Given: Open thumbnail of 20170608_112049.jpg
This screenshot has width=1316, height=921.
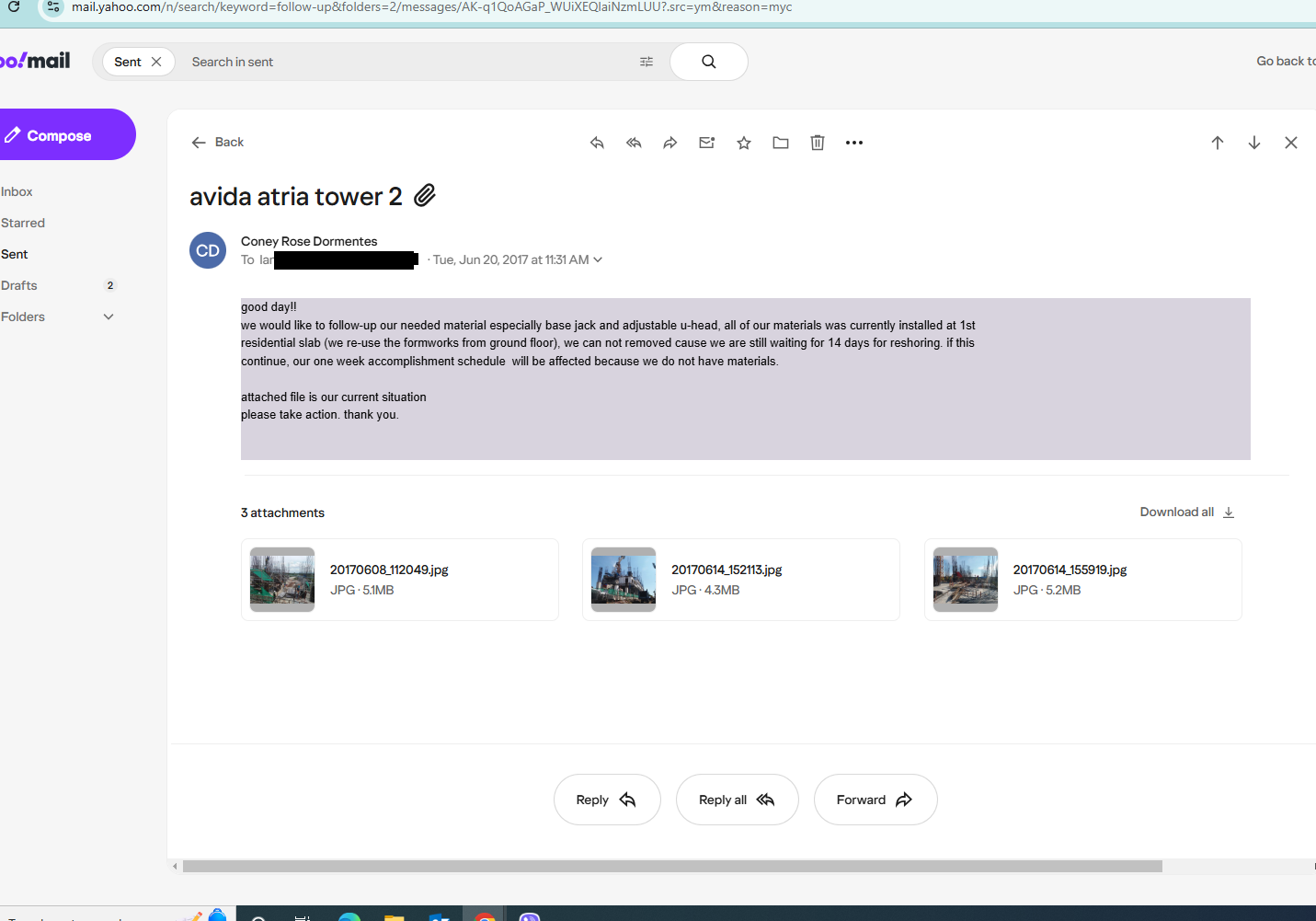Looking at the screenshot, I should coord(282,580).
